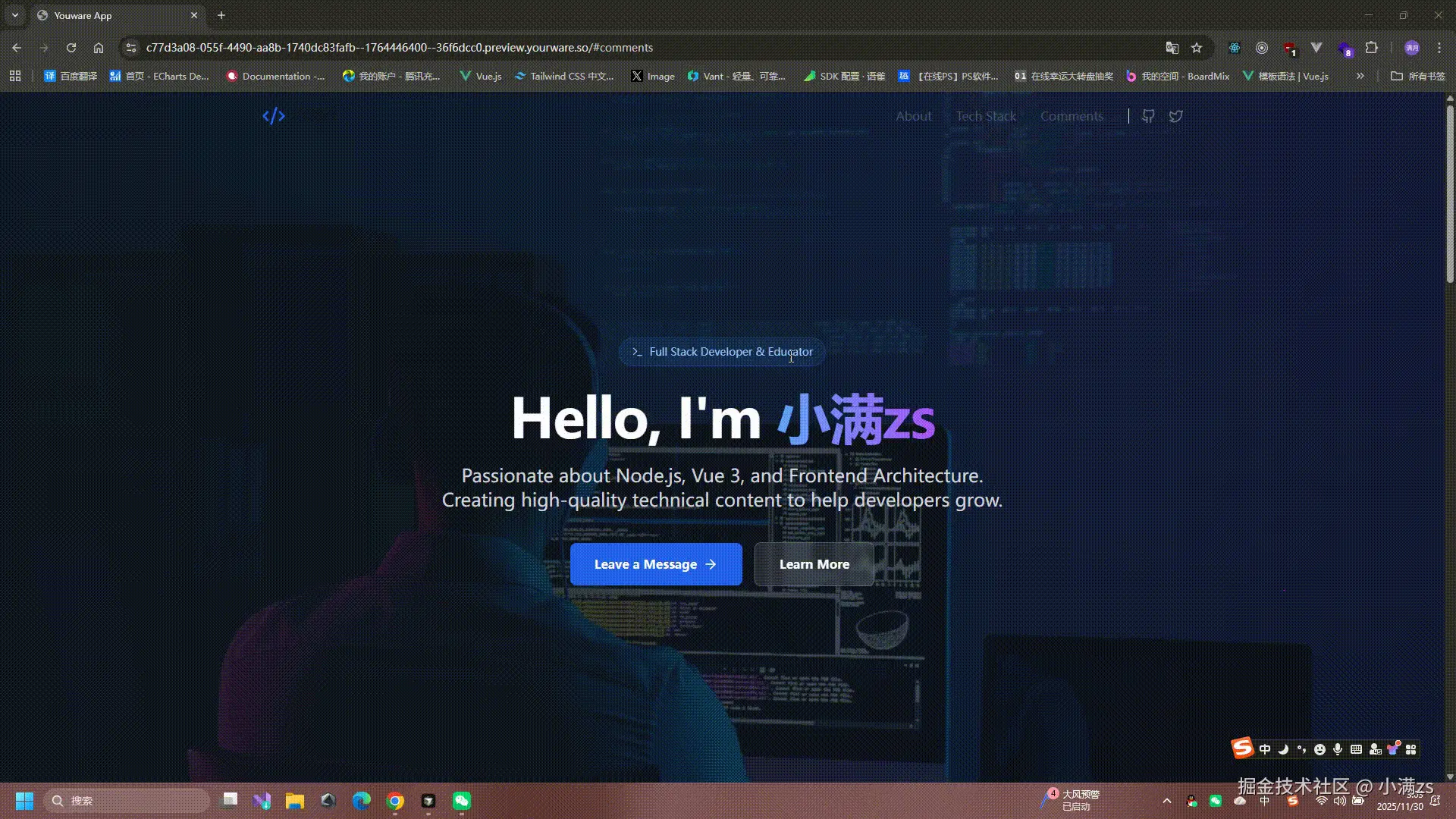Toggle Sogou microphone voice input
Viewport: 1456px width, 819px height.
coord(1338,749)
